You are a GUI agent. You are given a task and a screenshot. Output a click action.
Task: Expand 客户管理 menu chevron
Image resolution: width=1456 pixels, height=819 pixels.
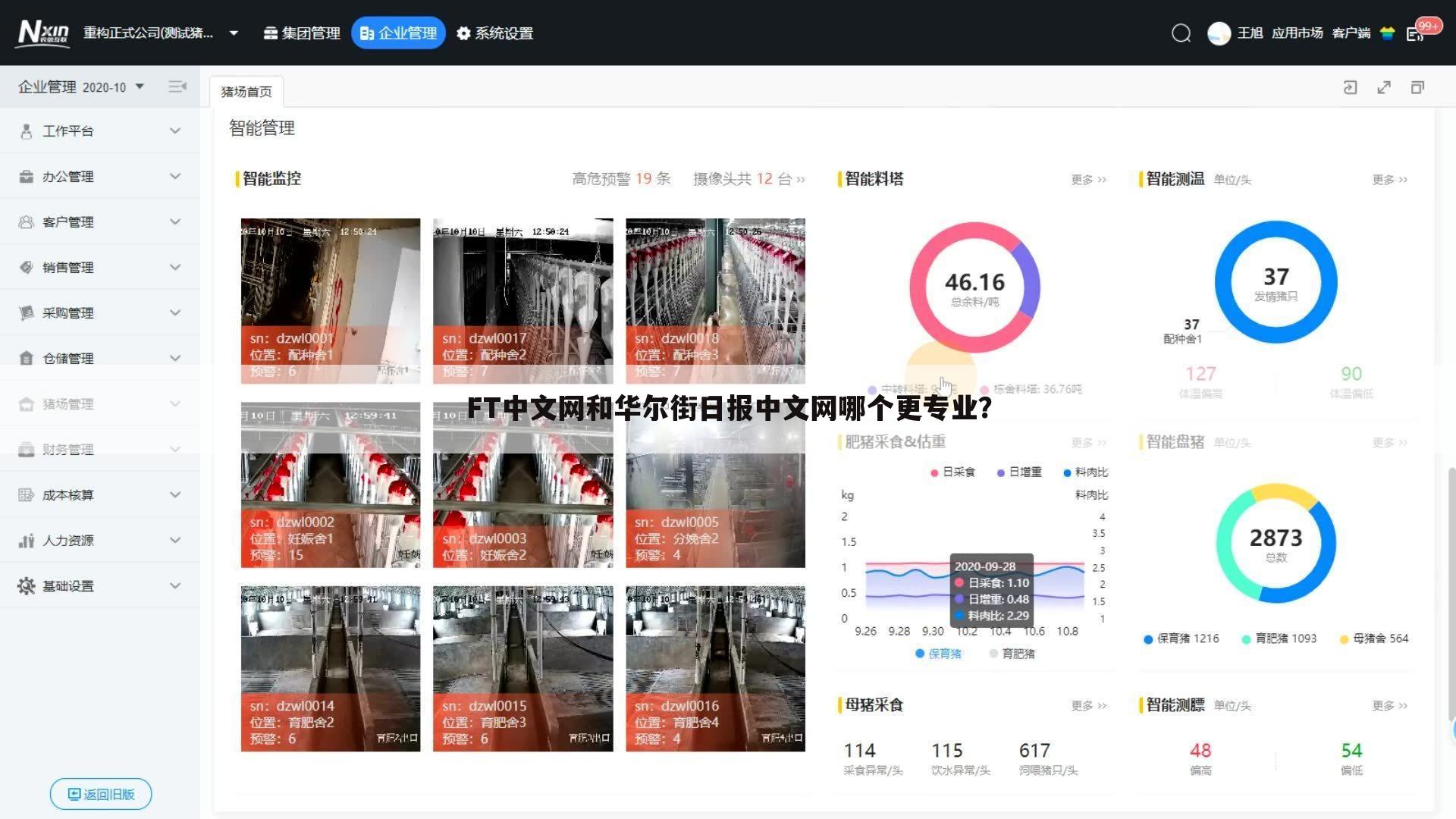pos(175,222)
